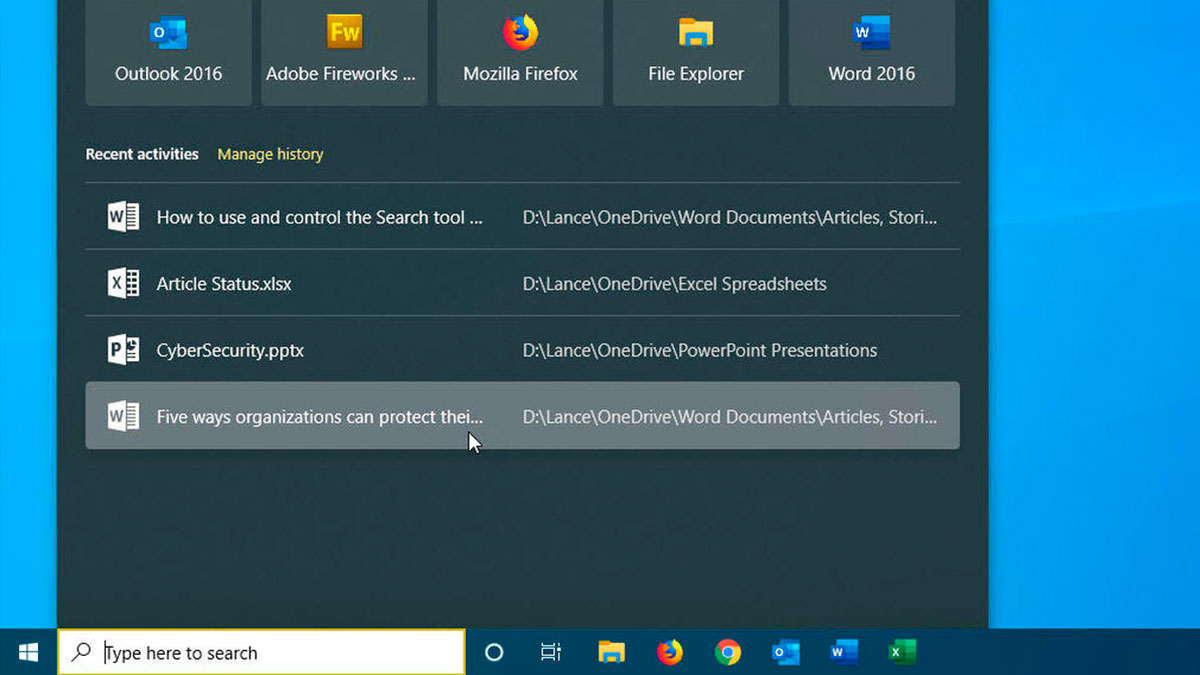The image size is (1200, 675).
Task: Click the Word icon beside 'Five ways organizations'
Action: pos(123,416)
